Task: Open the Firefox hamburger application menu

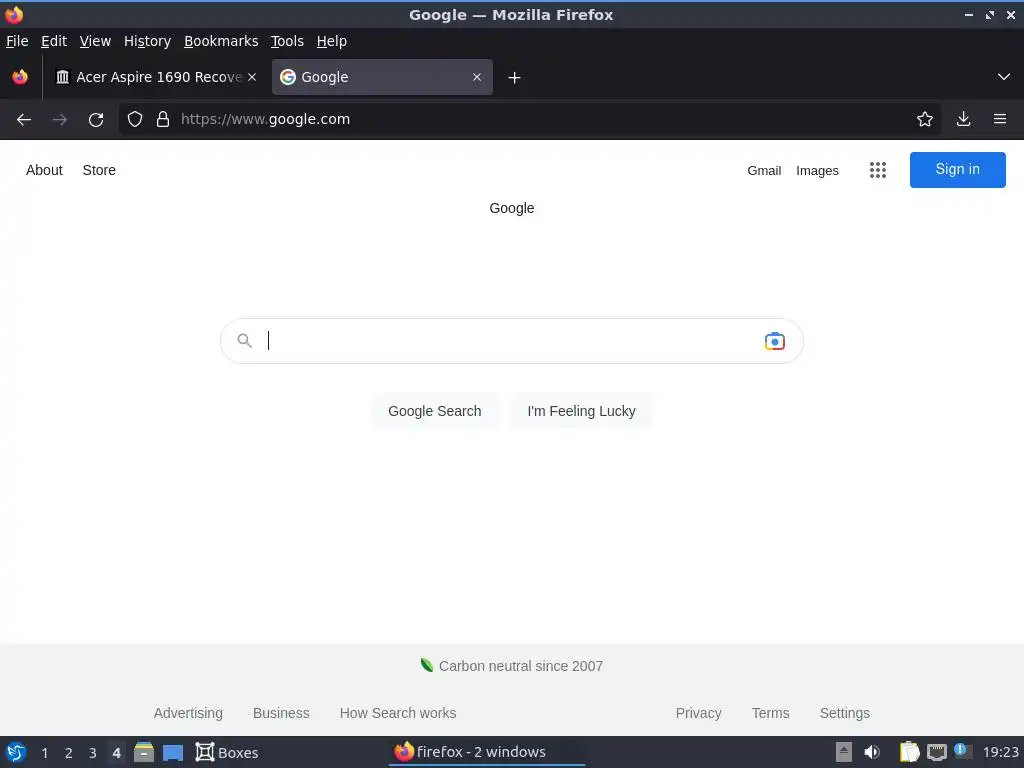Action: click(1000, 119)
